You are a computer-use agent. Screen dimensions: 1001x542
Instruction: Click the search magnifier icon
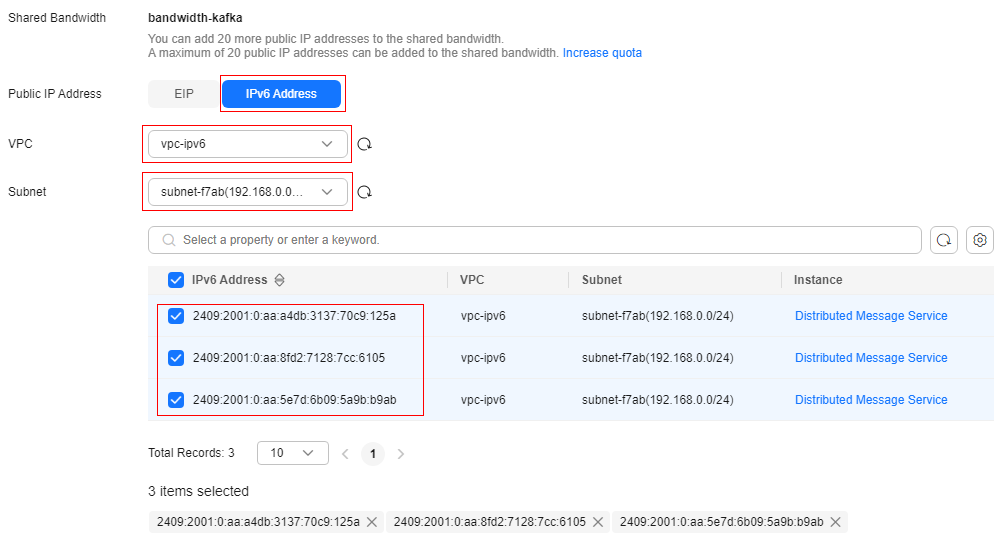[169, 240]
